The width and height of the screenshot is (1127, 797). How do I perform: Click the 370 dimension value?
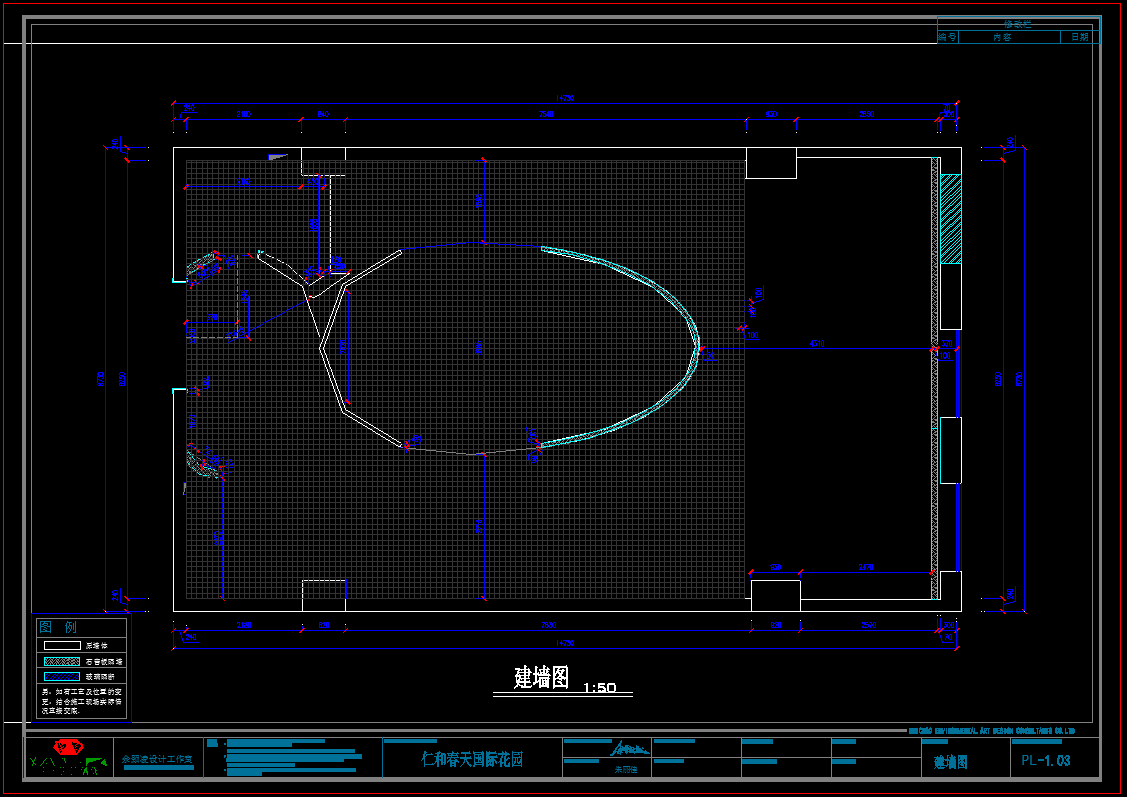947,344
